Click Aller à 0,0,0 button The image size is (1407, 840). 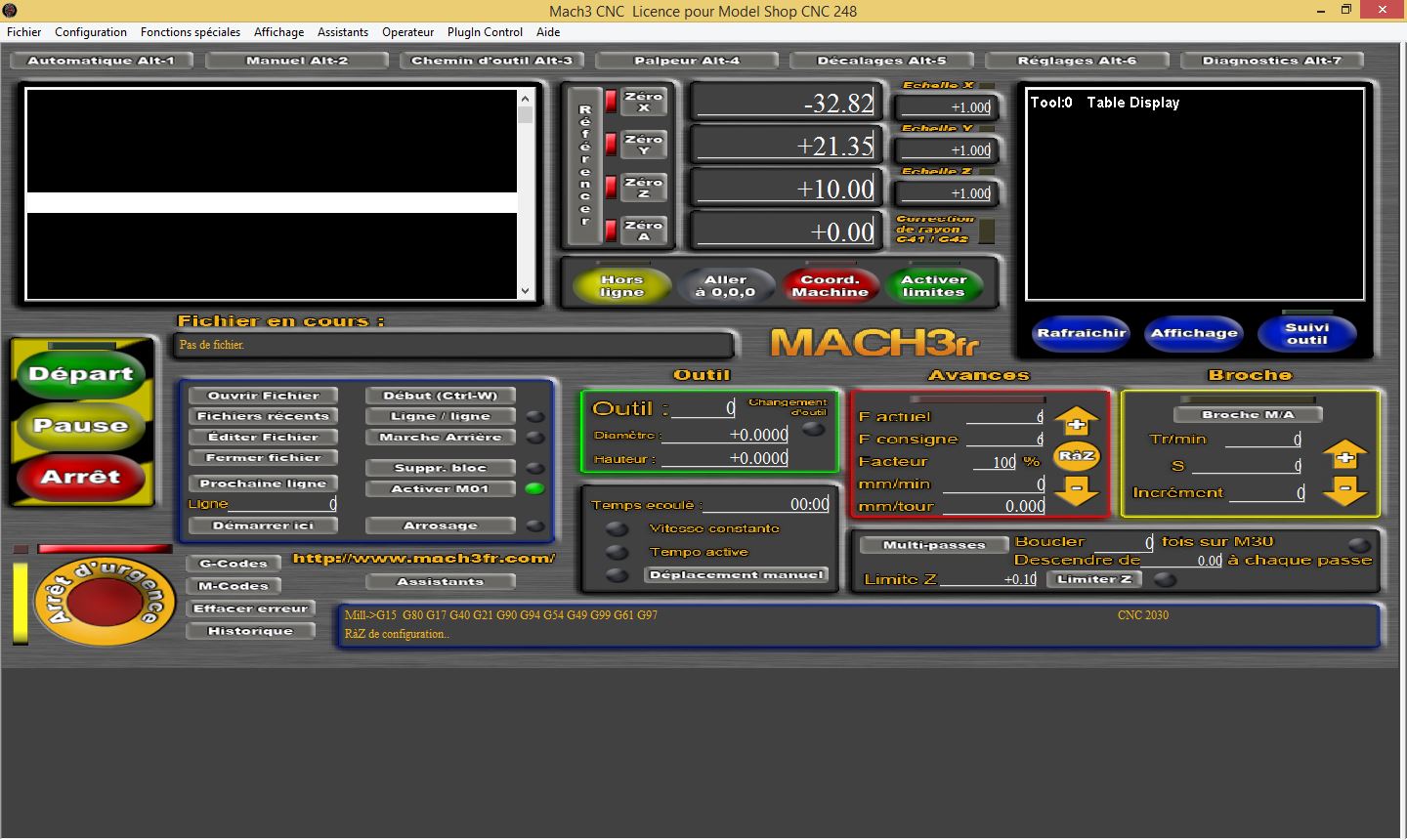[726, 285]
